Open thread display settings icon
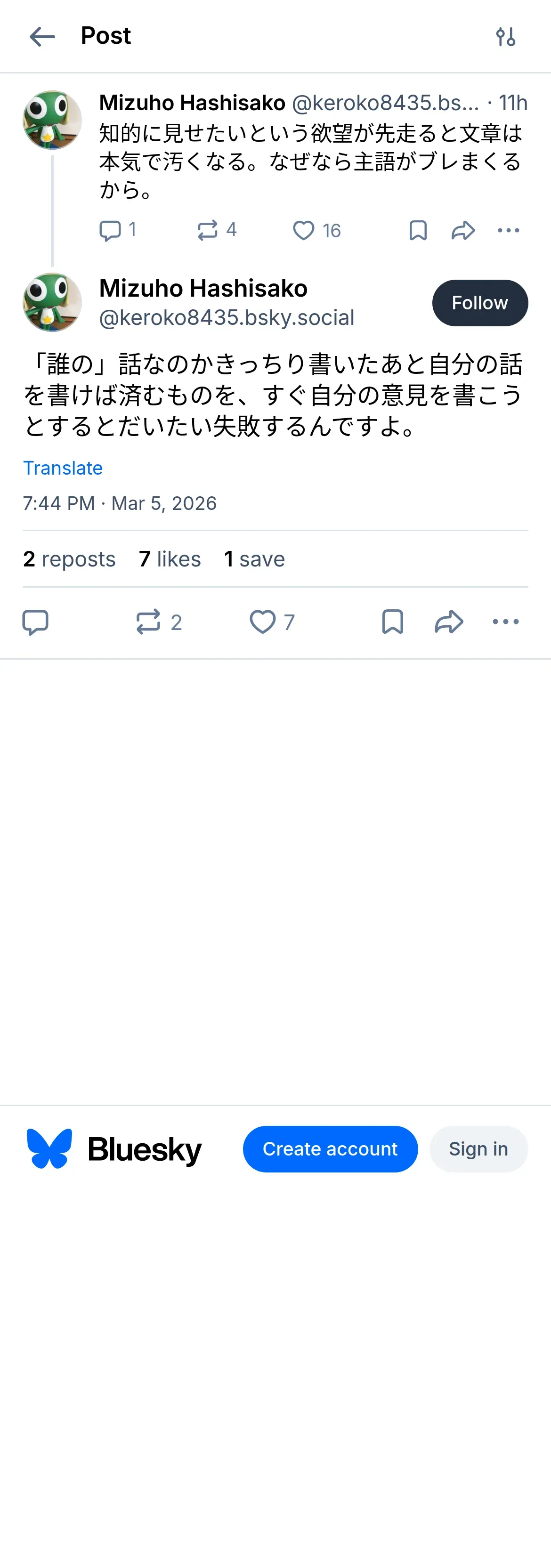The image size is (551, 1568). click(505, 37)
